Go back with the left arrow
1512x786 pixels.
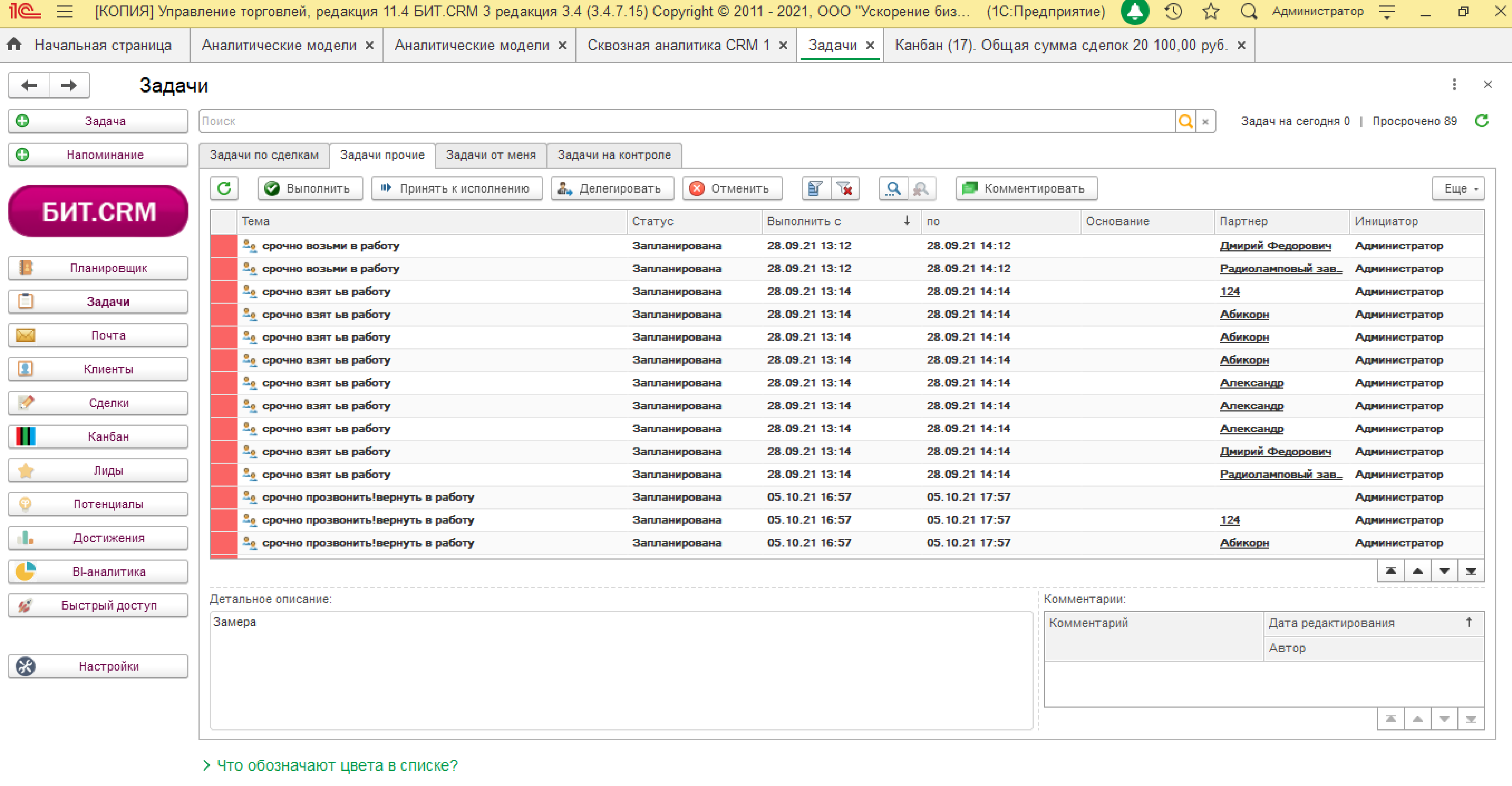click(29, 86)
